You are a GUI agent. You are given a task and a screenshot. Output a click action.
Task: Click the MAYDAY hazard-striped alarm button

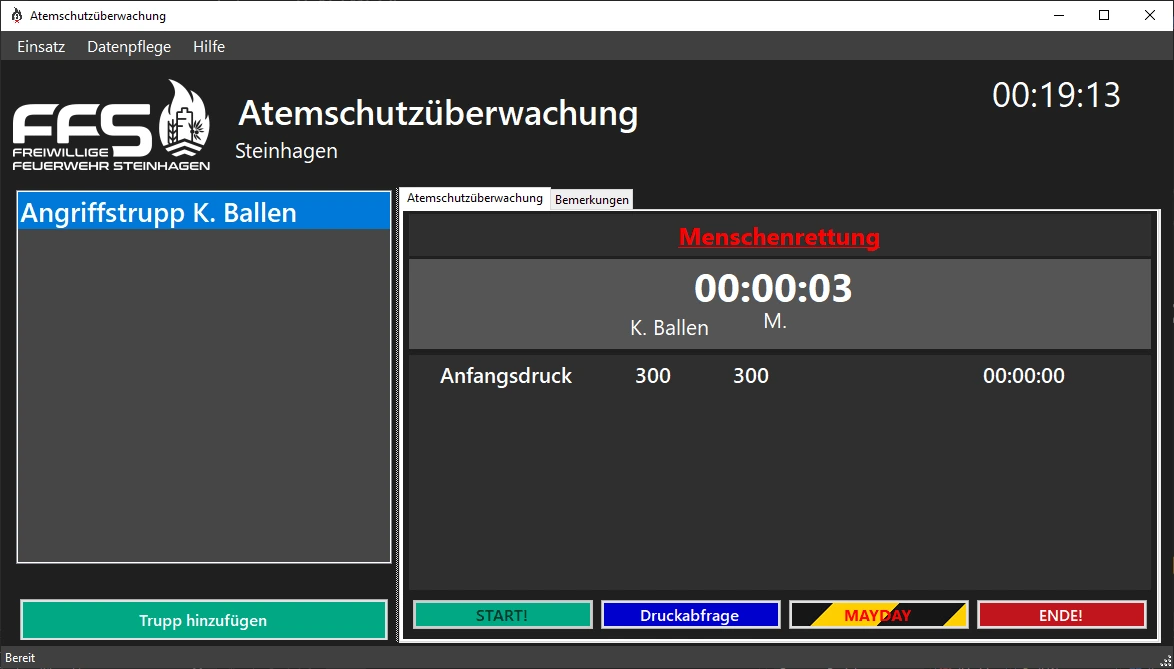(878, 614)
